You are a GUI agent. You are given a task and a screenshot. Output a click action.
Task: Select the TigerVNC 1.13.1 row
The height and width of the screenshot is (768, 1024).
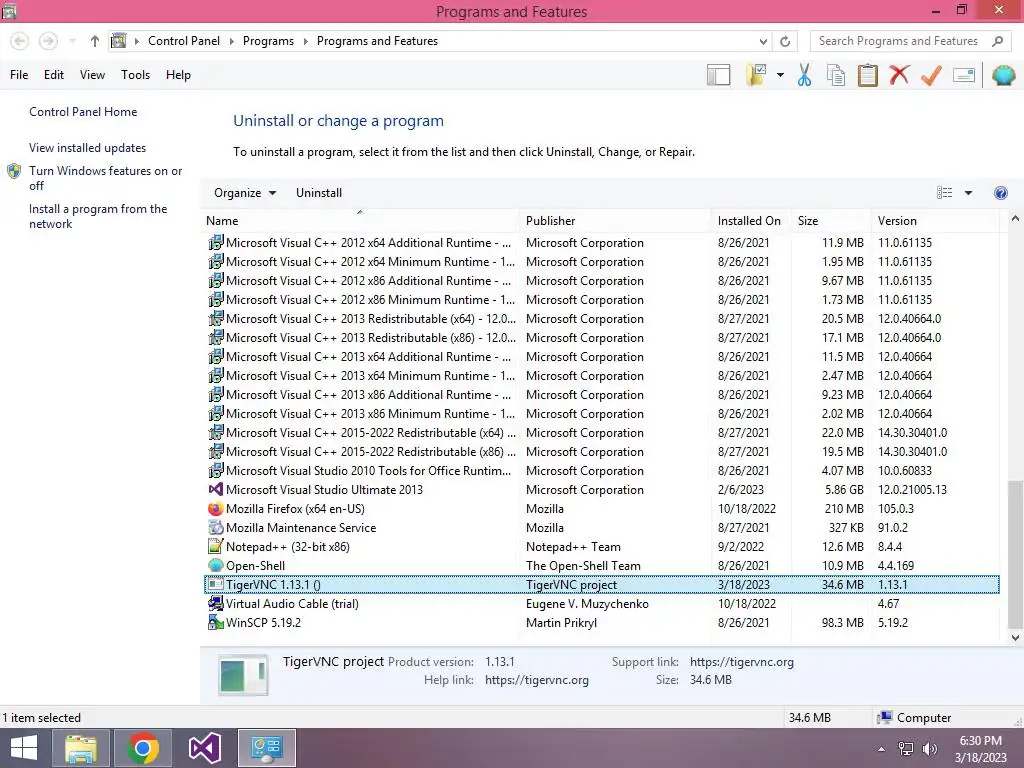click(601, 584)
